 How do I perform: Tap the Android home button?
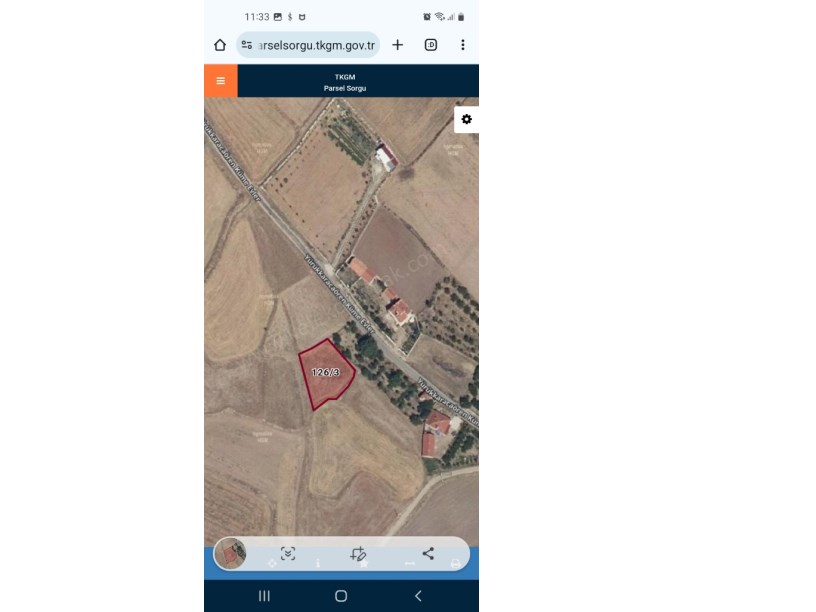(x=341, y=596)
